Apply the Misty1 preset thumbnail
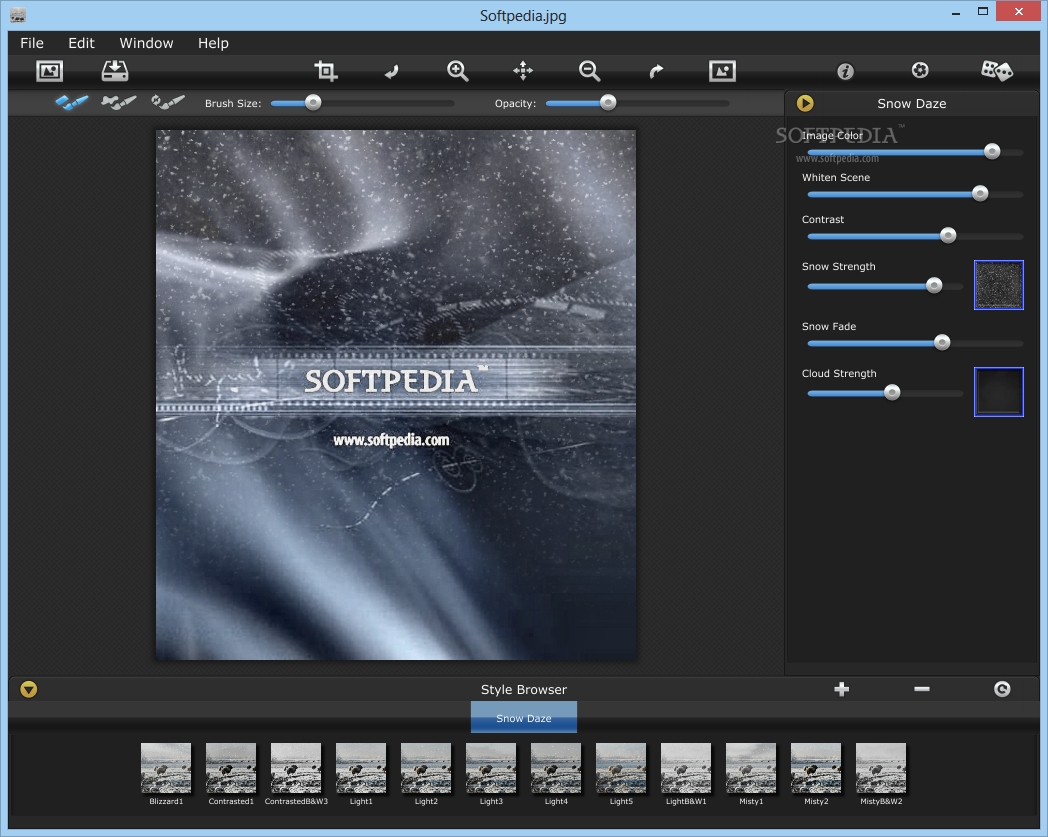 751,768
